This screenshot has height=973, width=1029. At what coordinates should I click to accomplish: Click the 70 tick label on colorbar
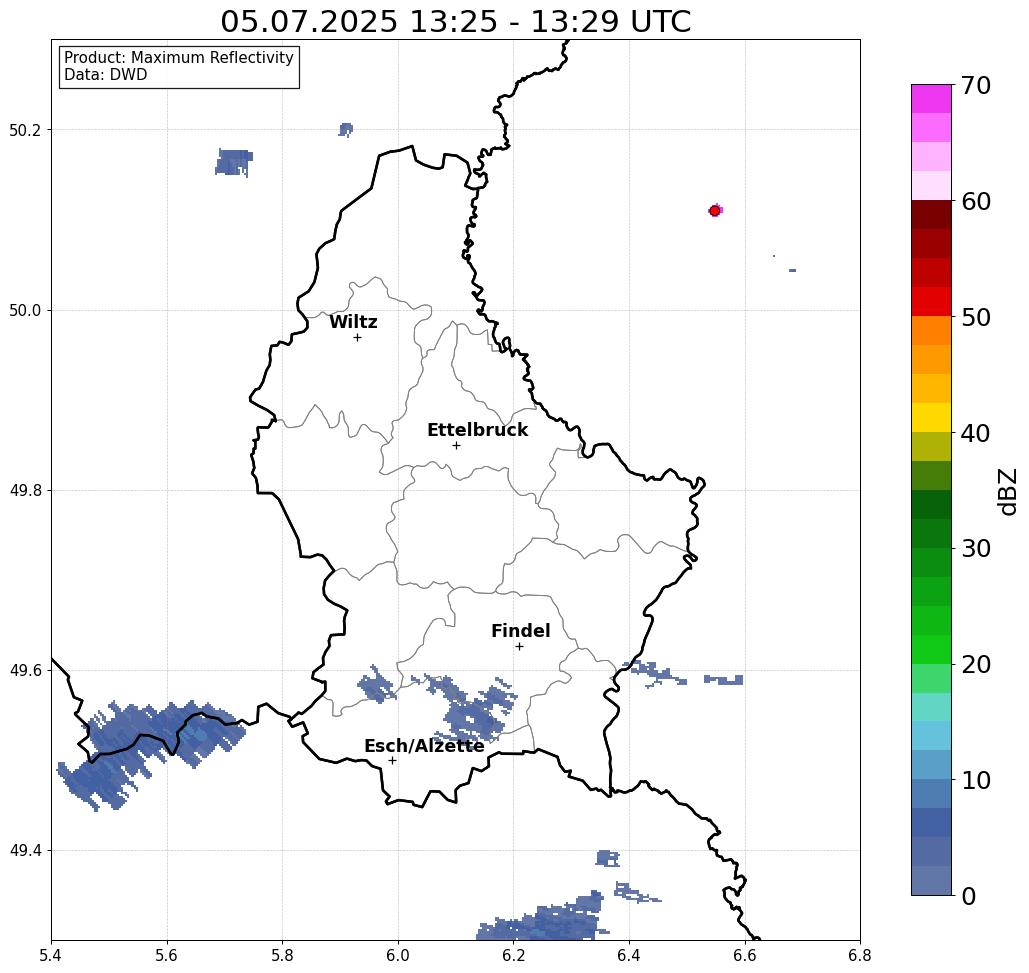pyautogui.click(x=976, y=85)
